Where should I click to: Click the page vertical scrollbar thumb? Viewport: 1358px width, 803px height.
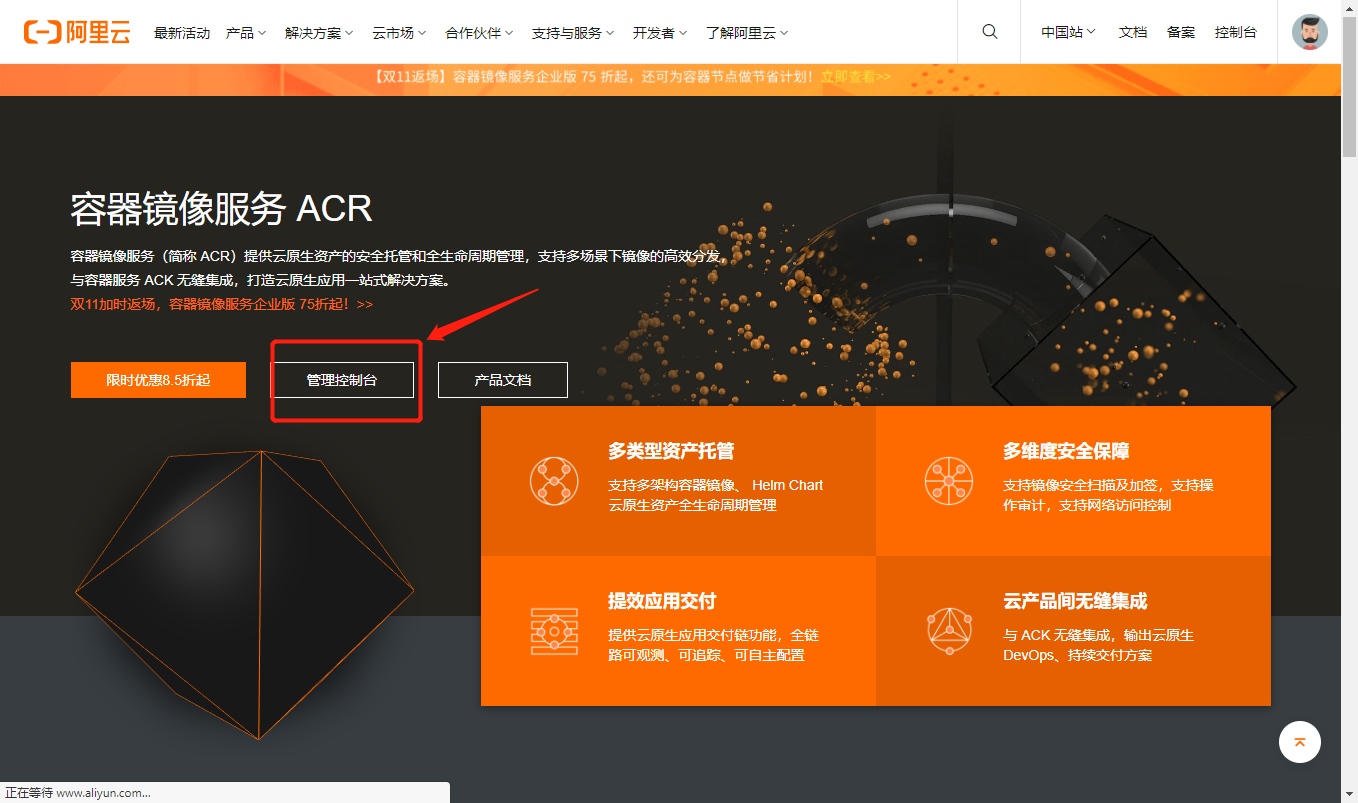pos(1349,87)
